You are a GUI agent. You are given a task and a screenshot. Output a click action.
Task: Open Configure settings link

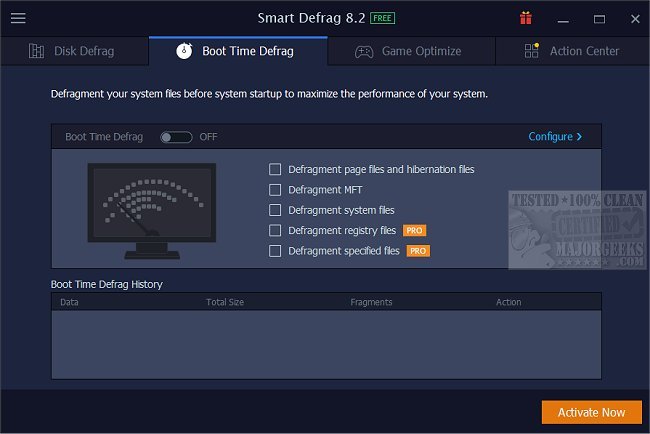click(554, 137)
